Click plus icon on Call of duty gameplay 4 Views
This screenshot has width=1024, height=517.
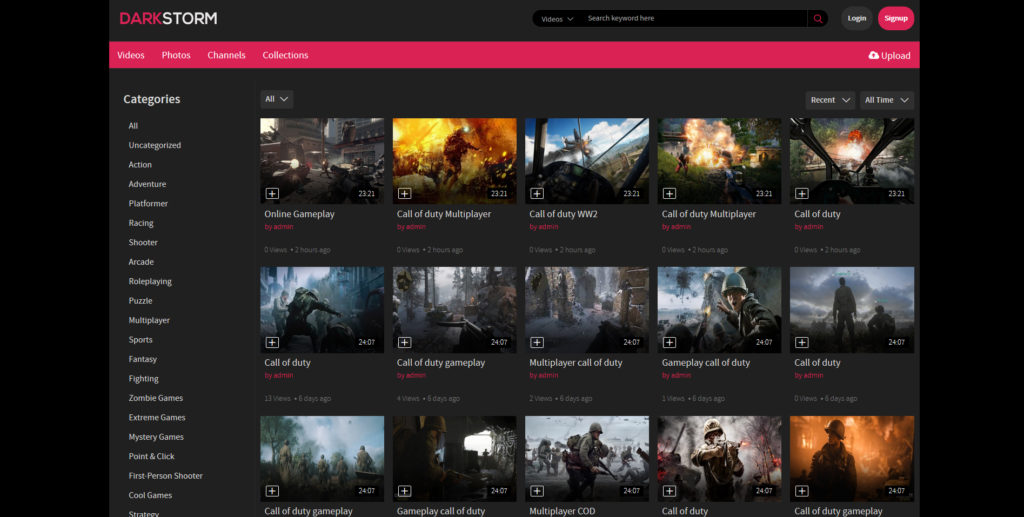(404, 342)
